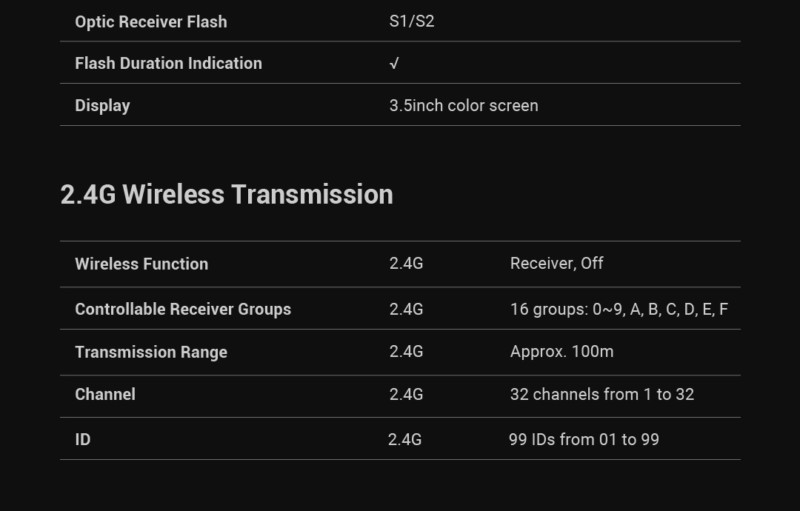Click 2.4G in the Transmission Range row
The image size is (800, 511).
click(x=406, y=351)
